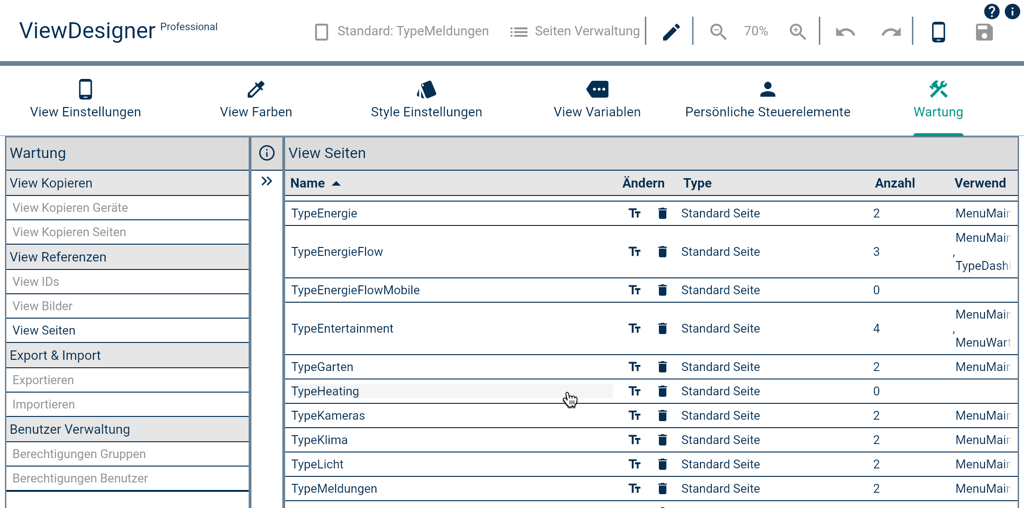The image size is (1024, 508).
Task: Rename TypeGarten using its text icon
Action: (x=634, y=367)
